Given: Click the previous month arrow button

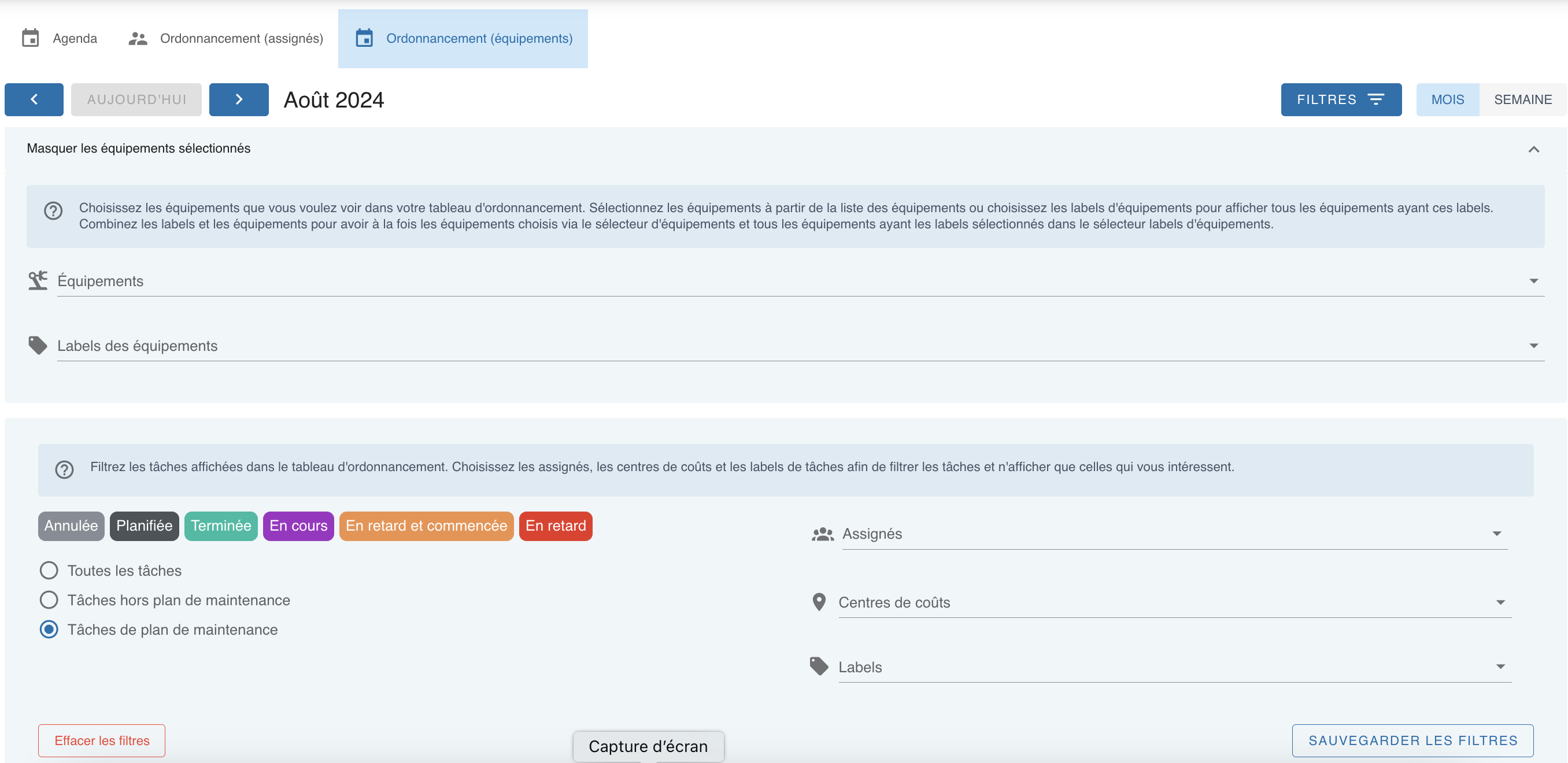Looking at the screenshot, I should (34, 99).
